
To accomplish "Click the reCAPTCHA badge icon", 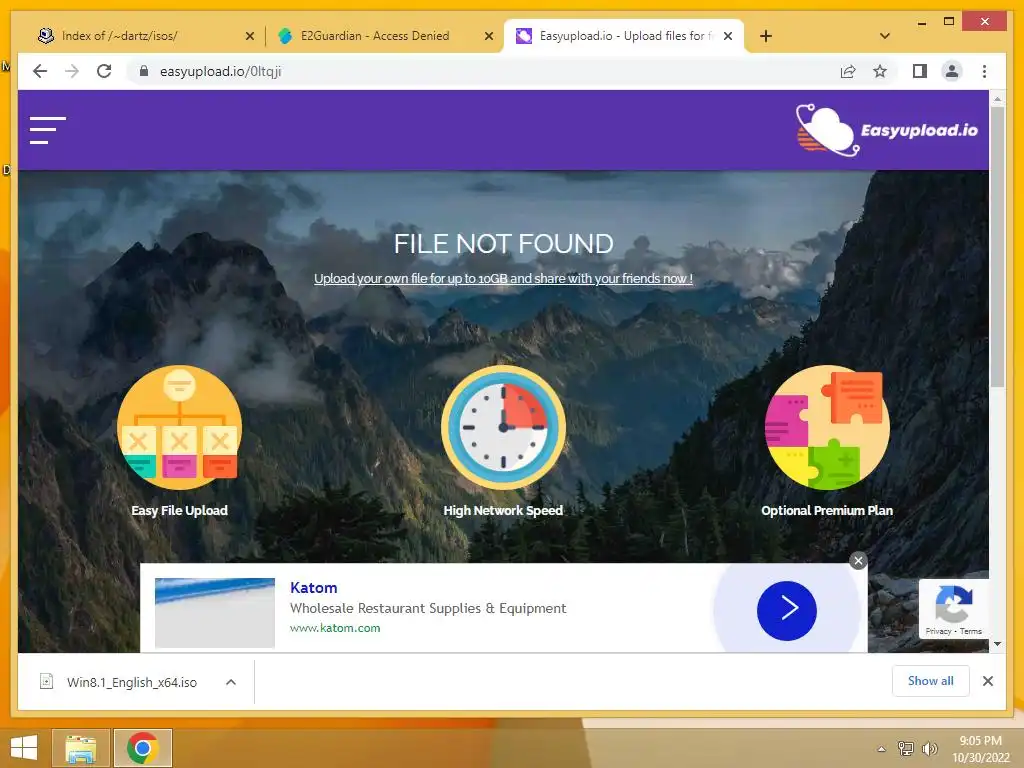I will coord(953,604).
